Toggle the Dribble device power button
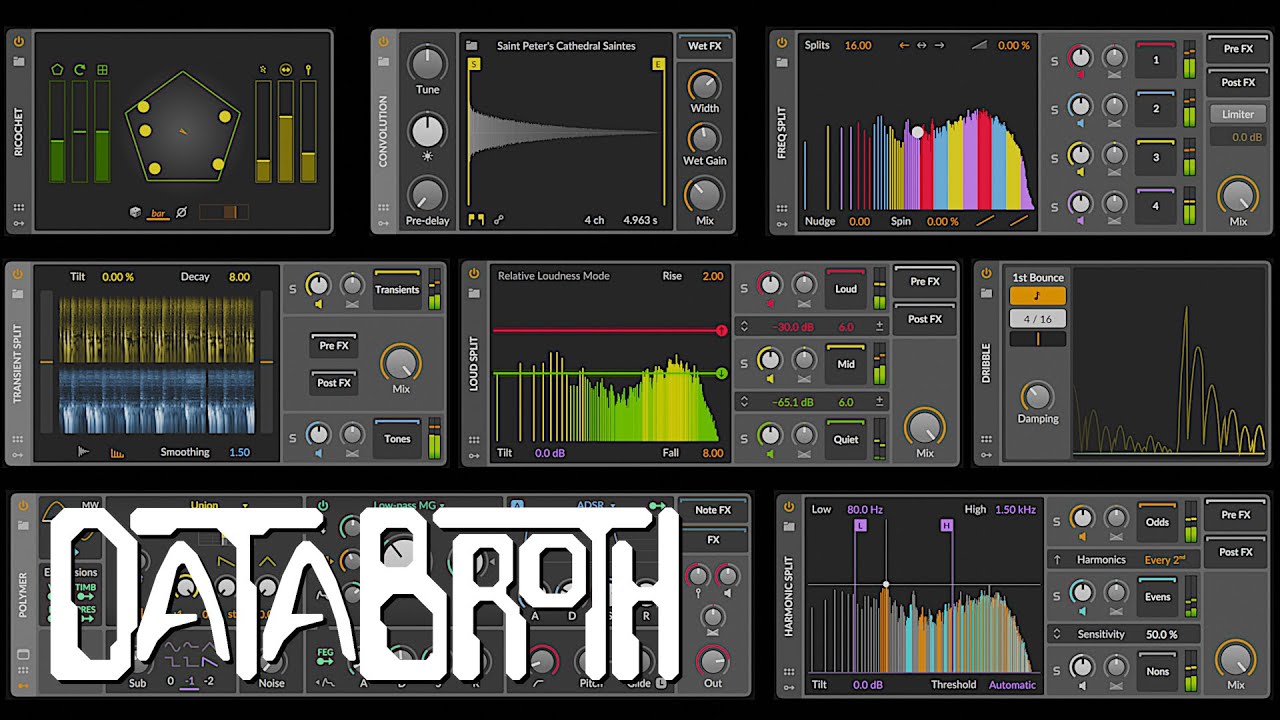 [985, 273]
